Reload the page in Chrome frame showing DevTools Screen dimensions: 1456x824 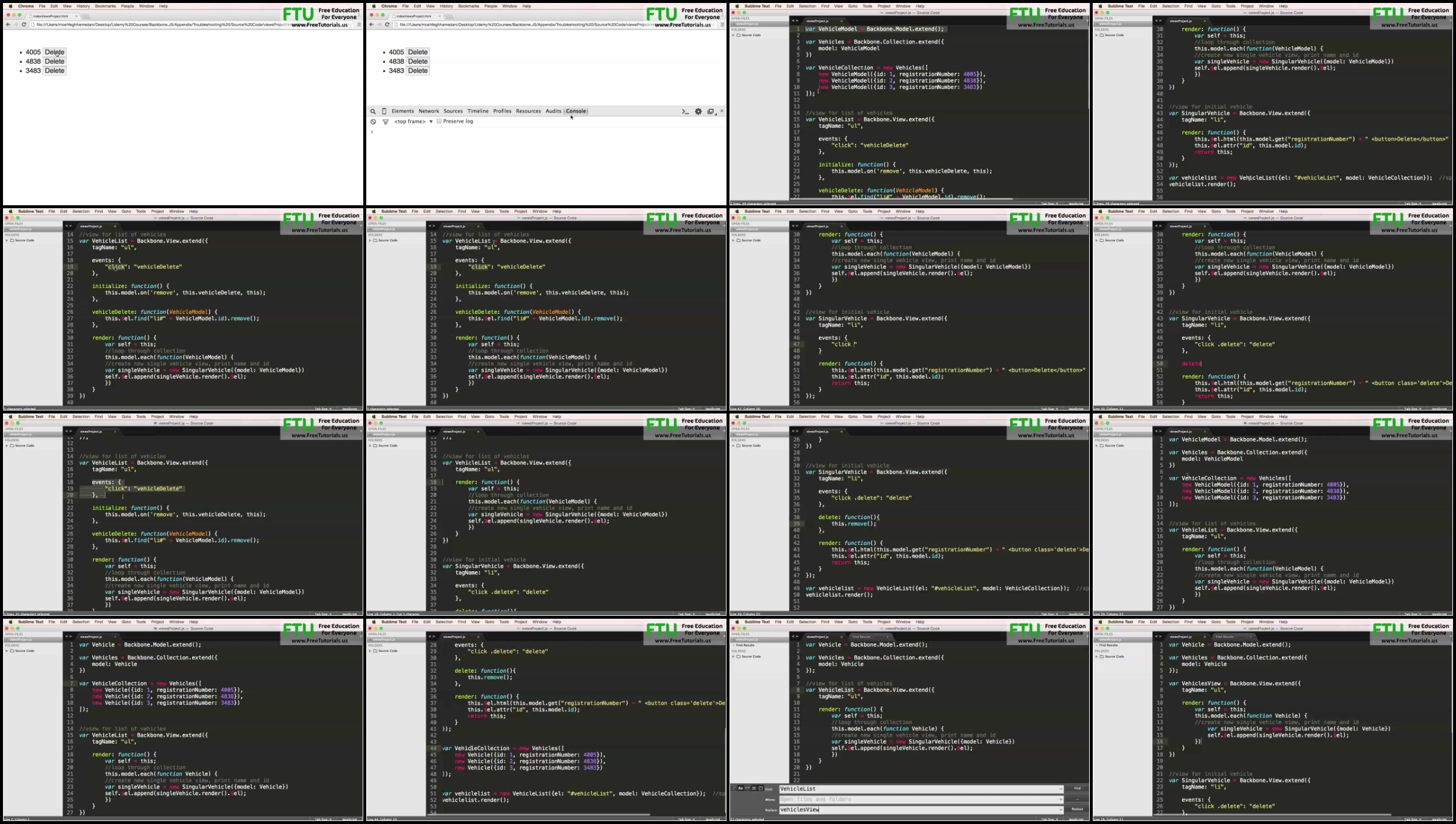387,25
